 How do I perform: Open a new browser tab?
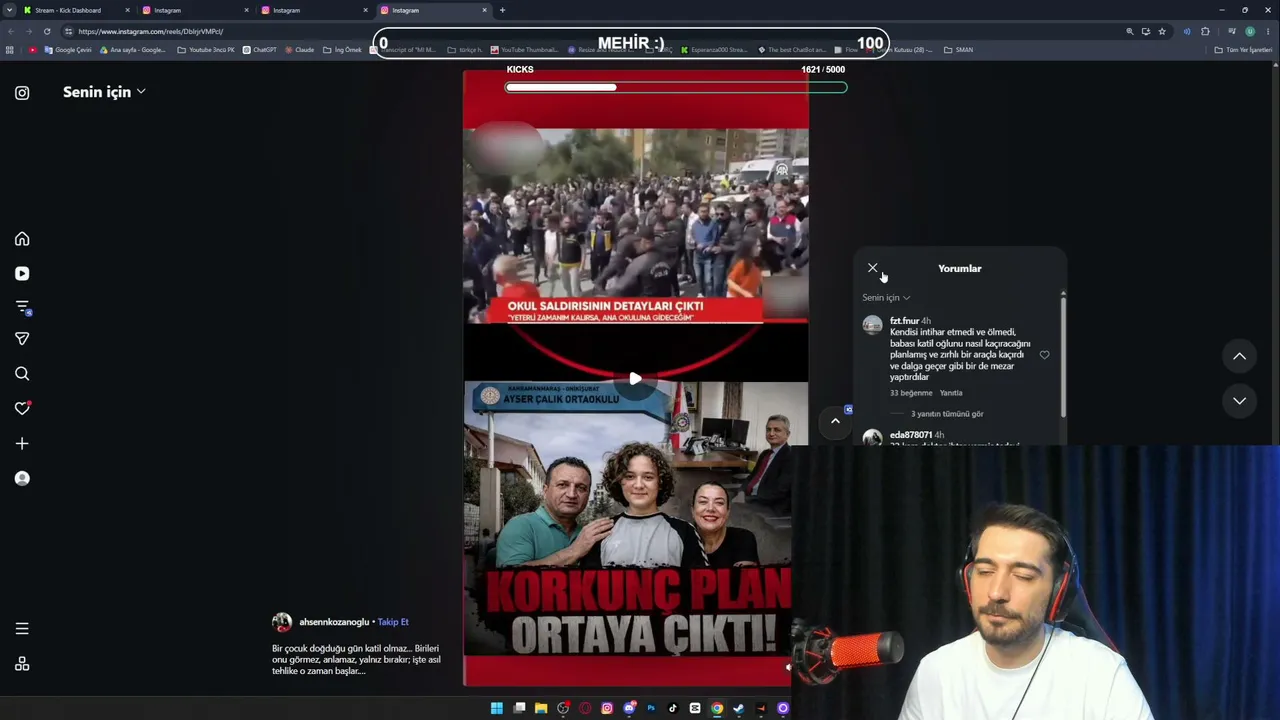502,10
